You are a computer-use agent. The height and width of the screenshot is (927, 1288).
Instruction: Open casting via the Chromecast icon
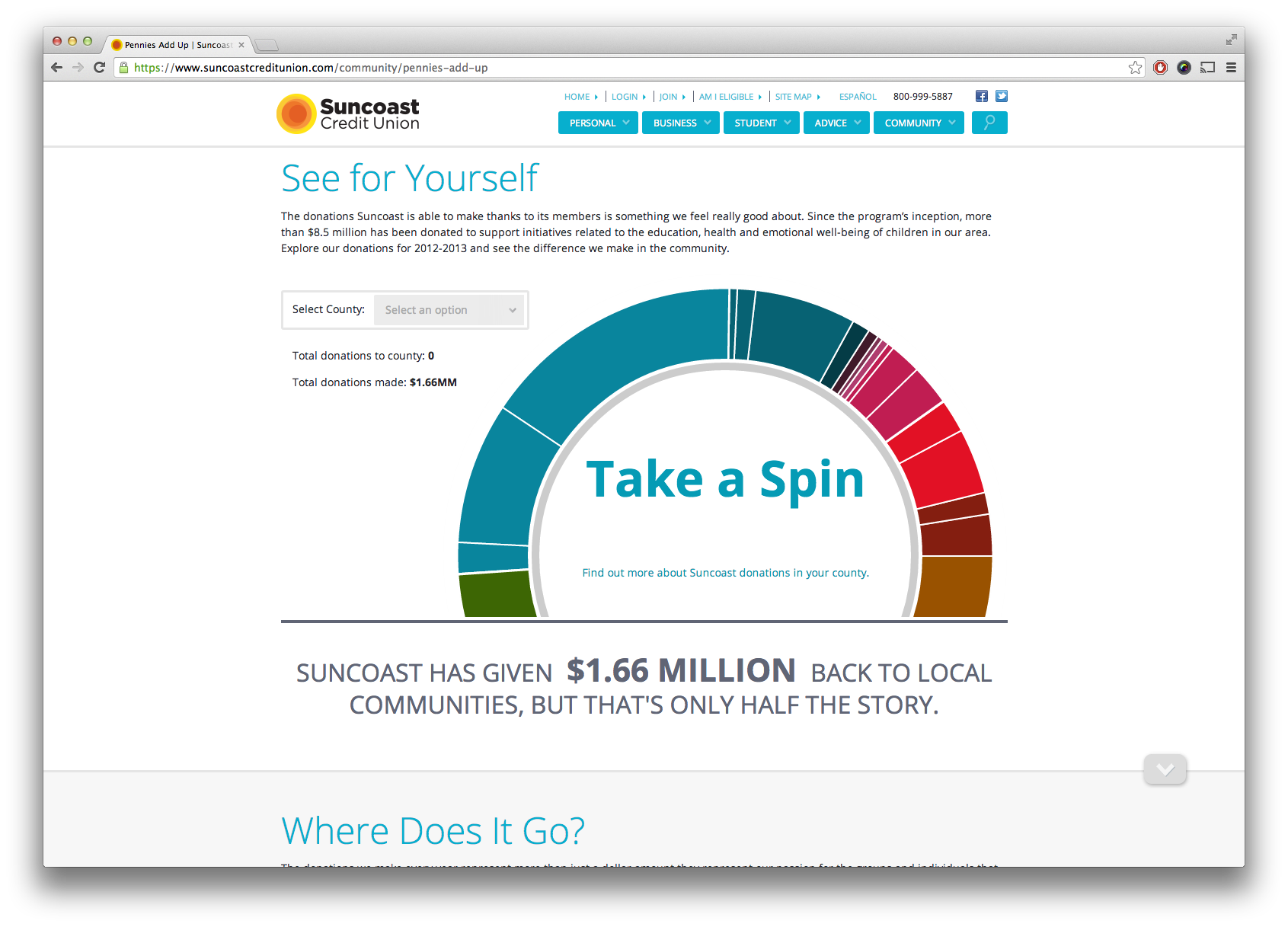pyautogui.click(x=1207, y=68)
